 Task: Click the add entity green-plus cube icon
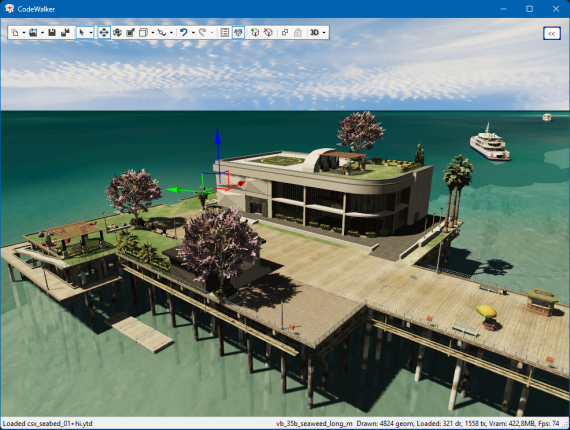point(255,33)
